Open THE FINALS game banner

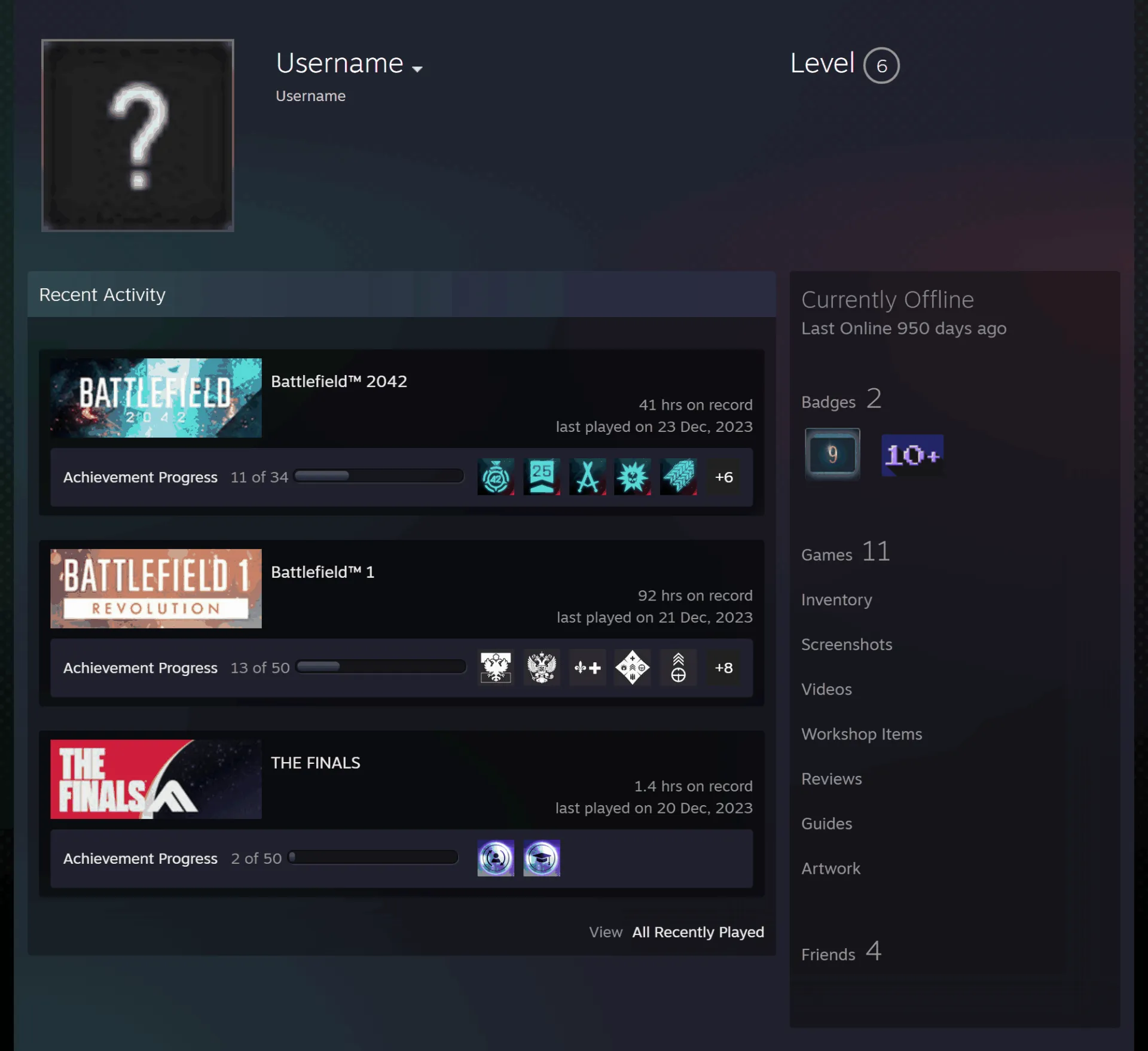pos(156,779)
